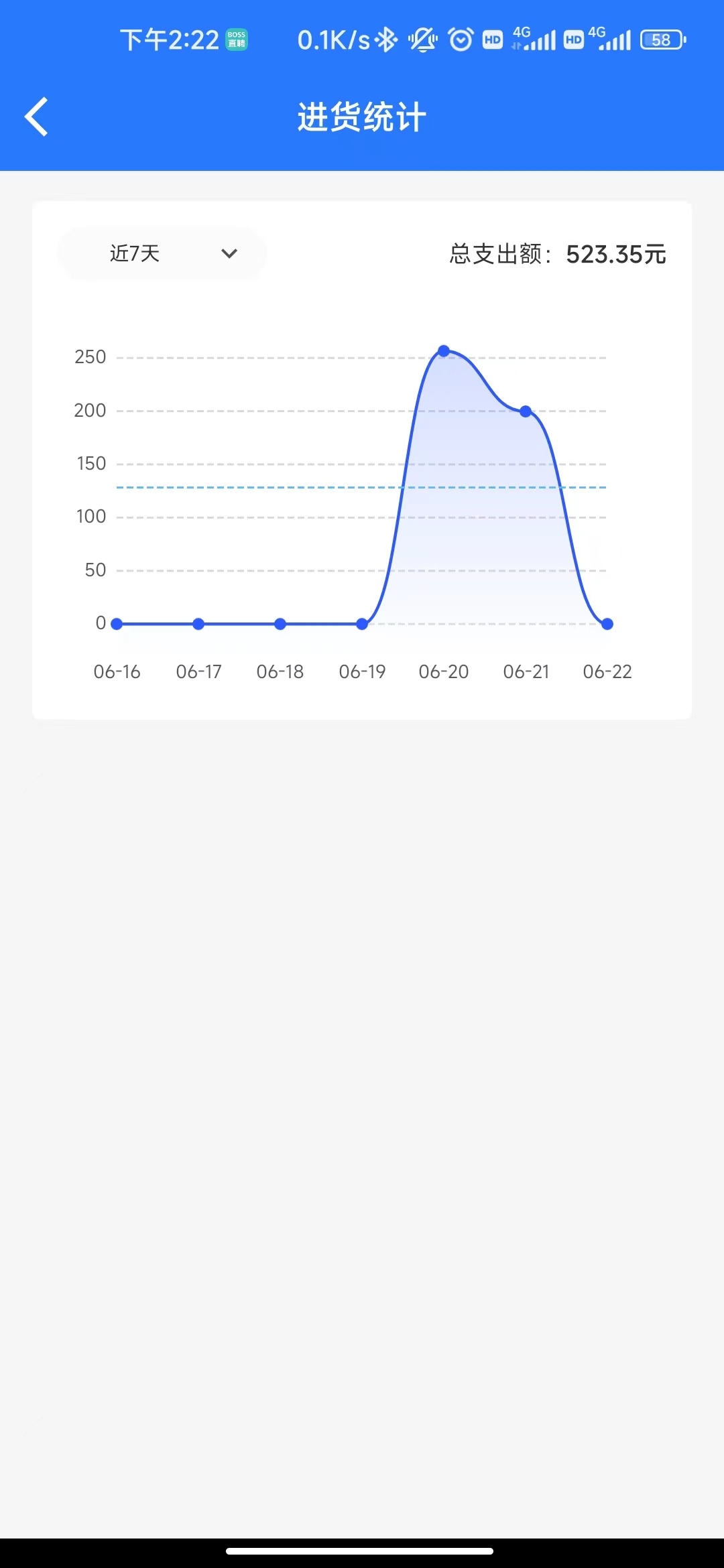Tap the Bluetooth icon in status bar

click(386, 40)
